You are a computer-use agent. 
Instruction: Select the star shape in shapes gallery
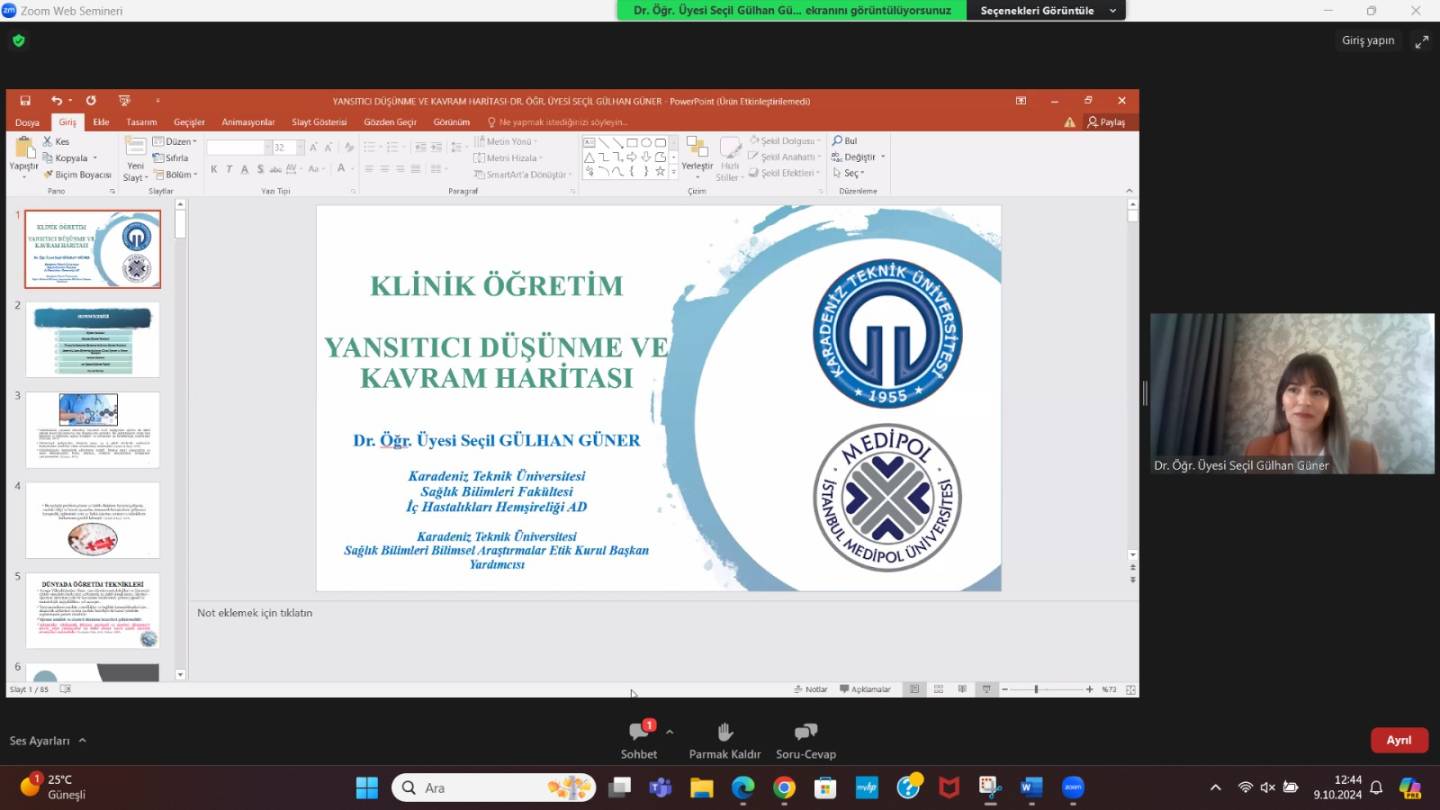[660, 171]
